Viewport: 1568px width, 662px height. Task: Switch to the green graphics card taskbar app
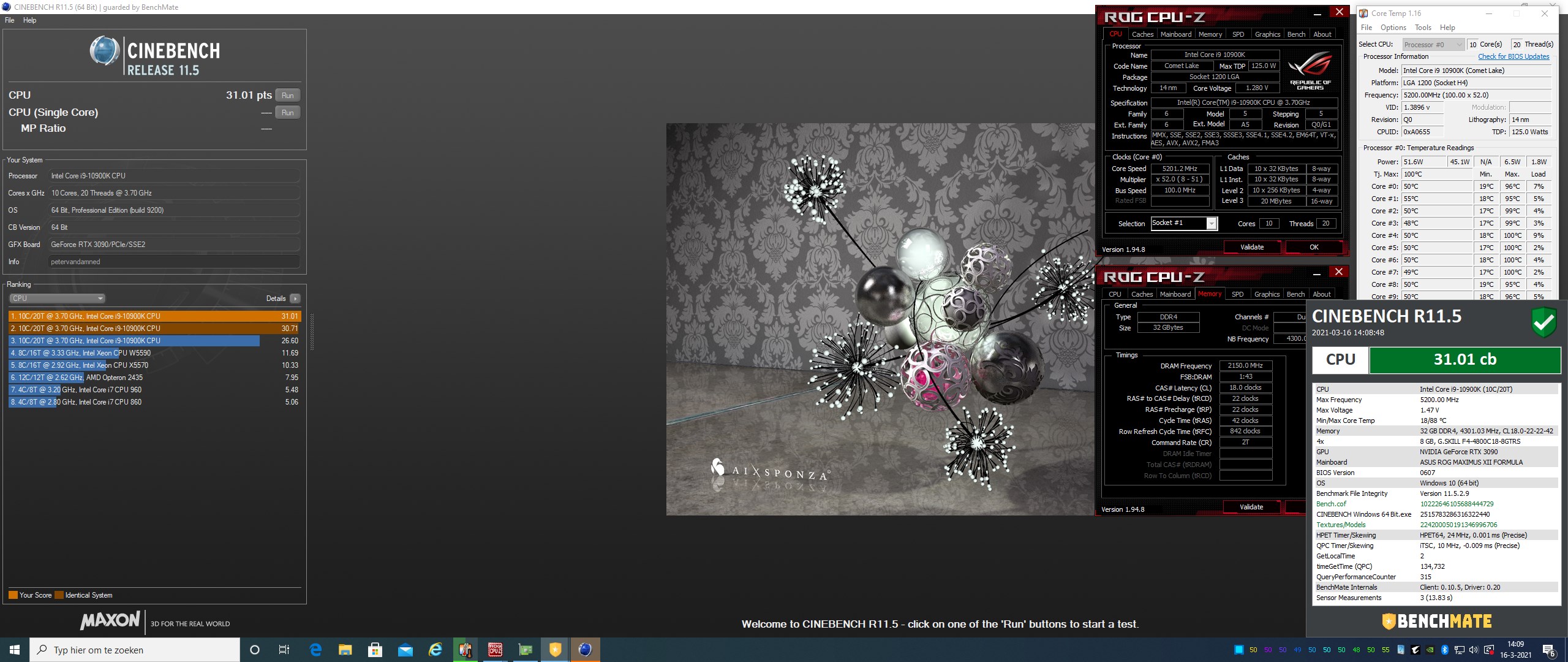pos(525,650)
